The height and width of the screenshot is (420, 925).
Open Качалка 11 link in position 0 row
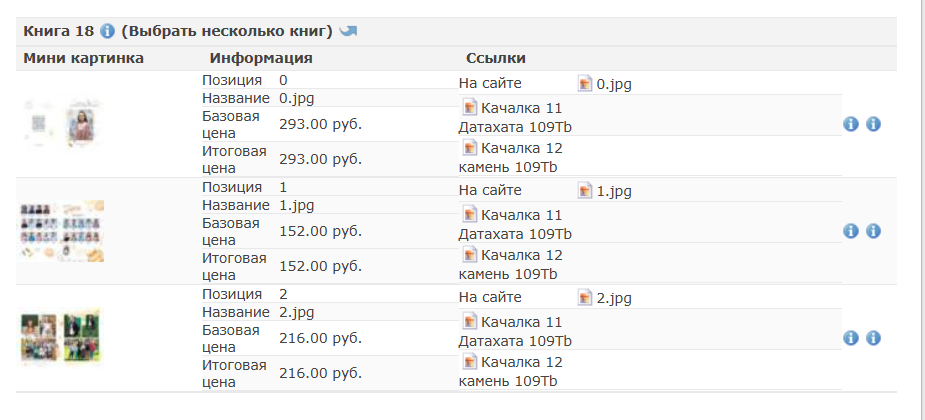[521, 108]
